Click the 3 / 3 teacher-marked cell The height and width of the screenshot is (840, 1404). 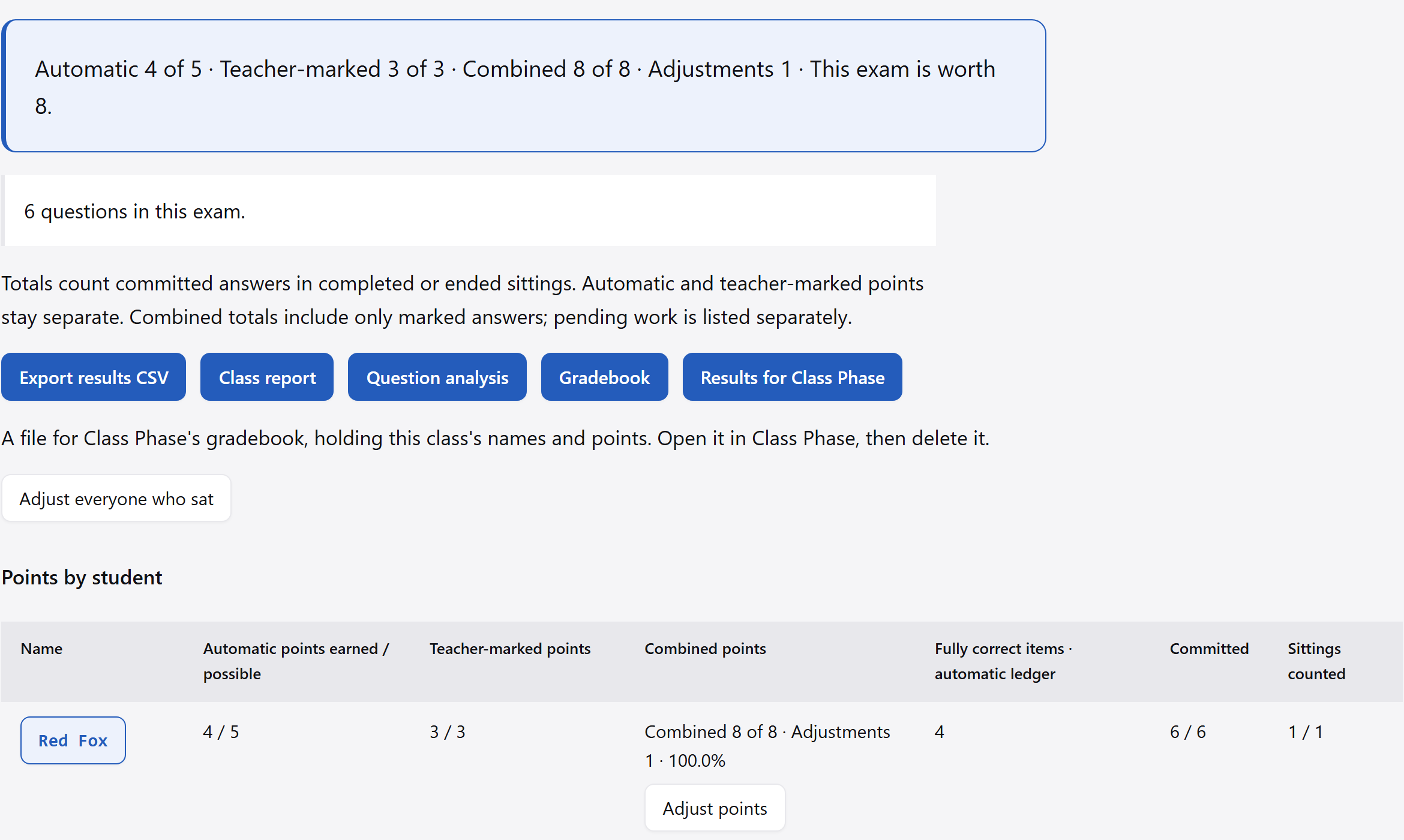click(448, 732)
